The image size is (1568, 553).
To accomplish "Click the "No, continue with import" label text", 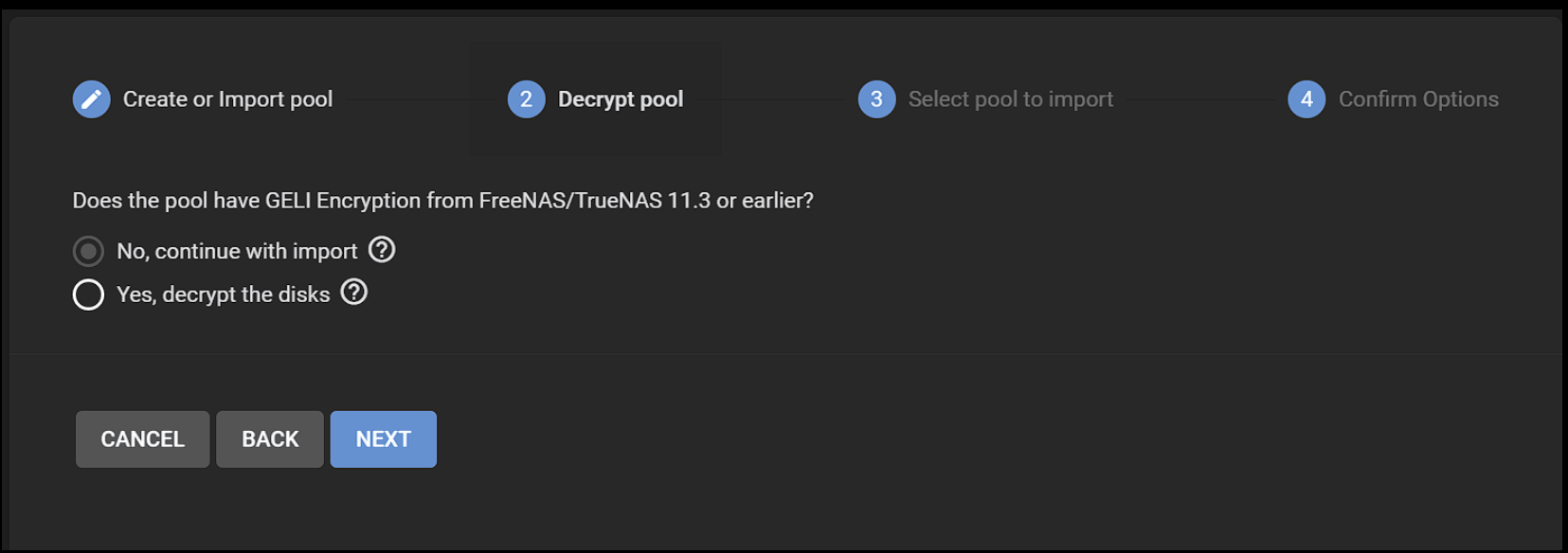I will [237, 251].
